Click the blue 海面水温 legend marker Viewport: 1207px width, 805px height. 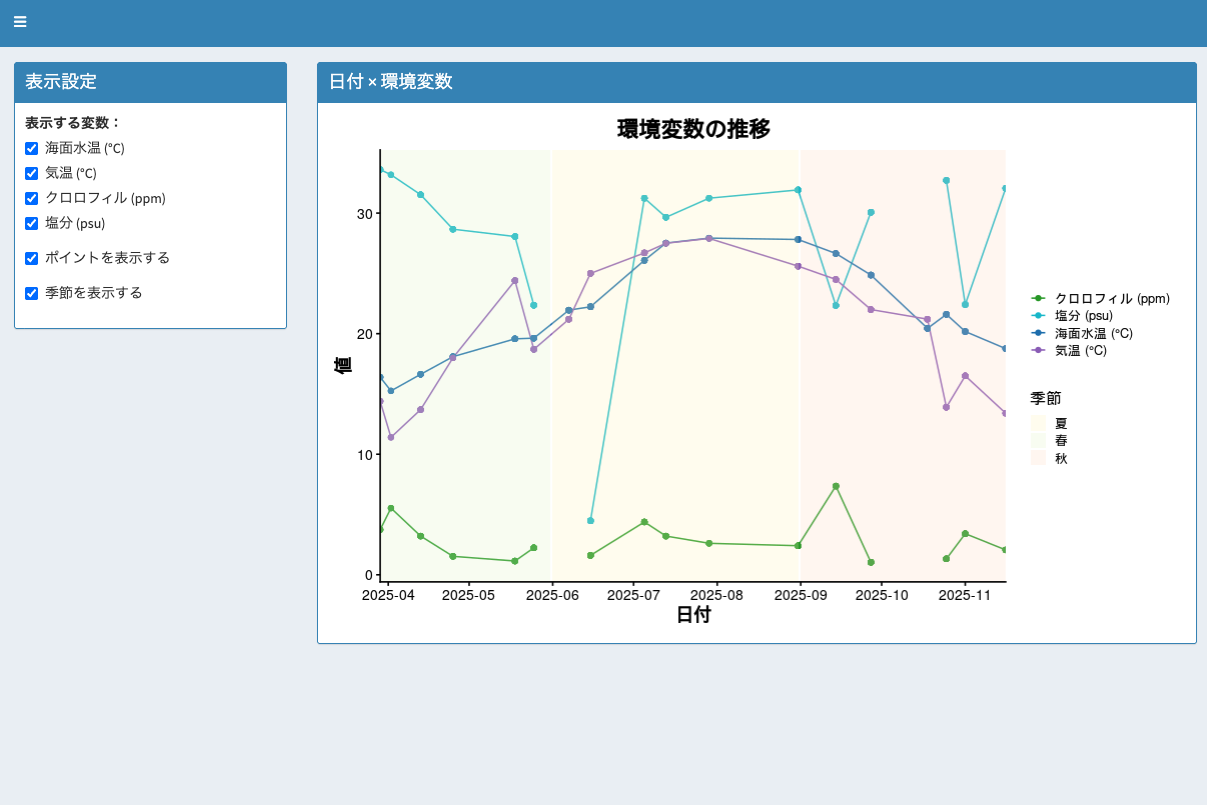pos(1038,333)
